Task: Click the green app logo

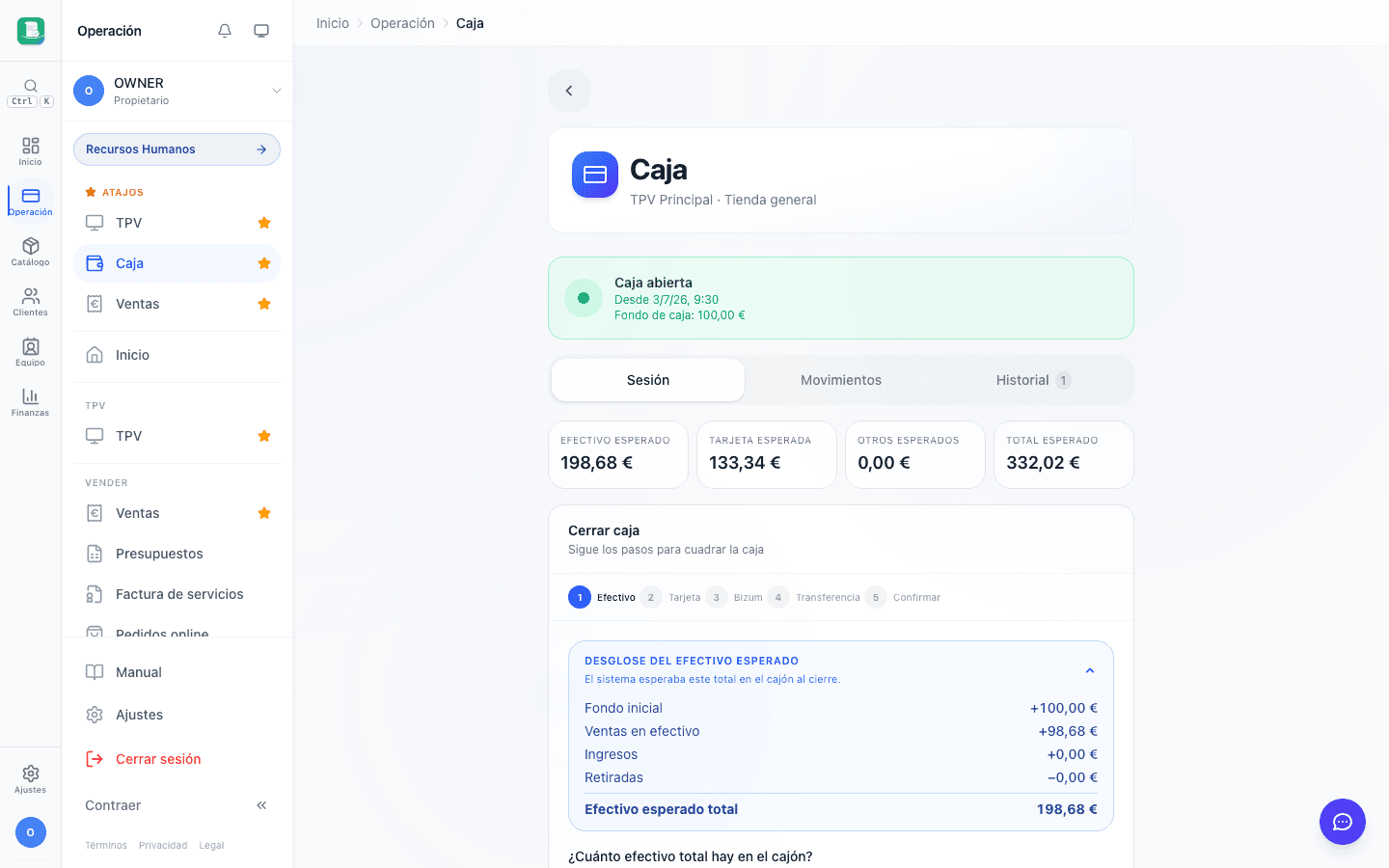Action: tap(31, 31)
